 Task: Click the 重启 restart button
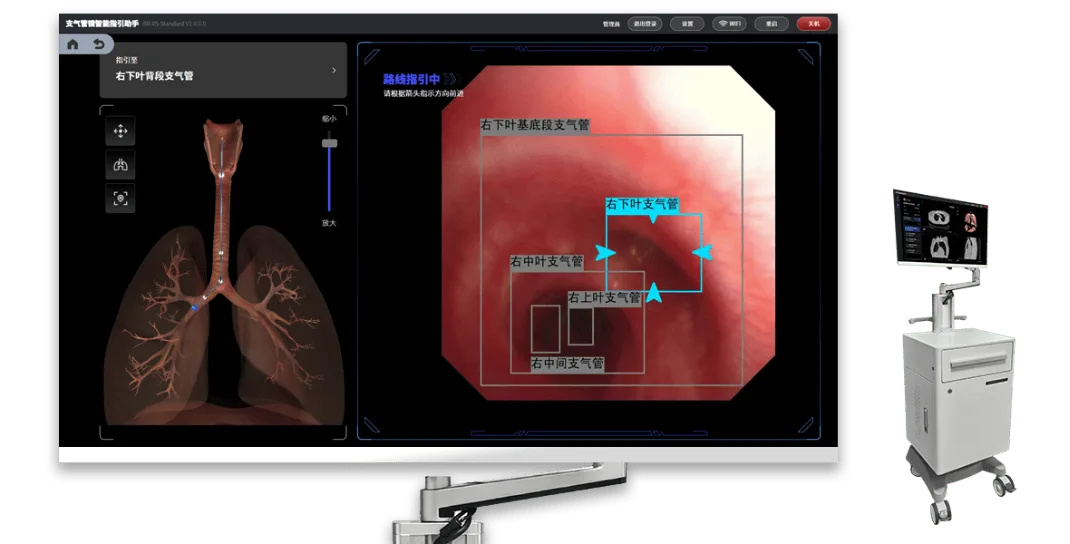(771, 24)
